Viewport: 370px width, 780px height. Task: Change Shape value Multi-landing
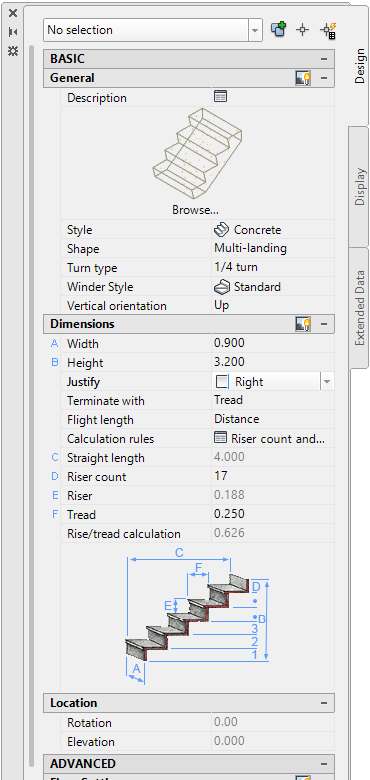coord(250,248)
